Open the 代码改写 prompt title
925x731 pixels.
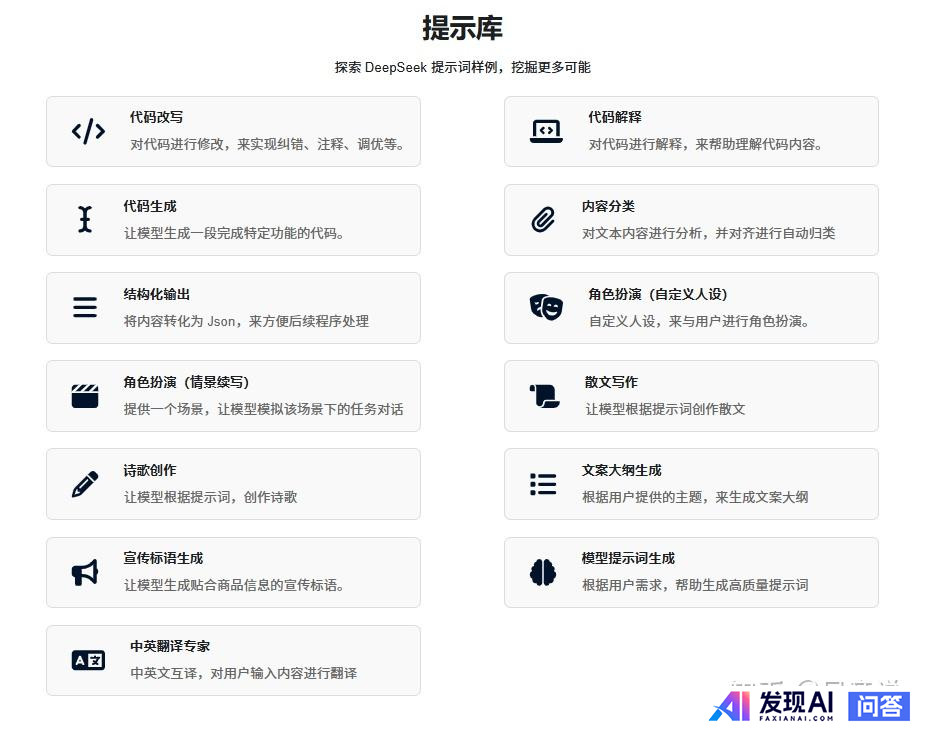pos(156,117)
